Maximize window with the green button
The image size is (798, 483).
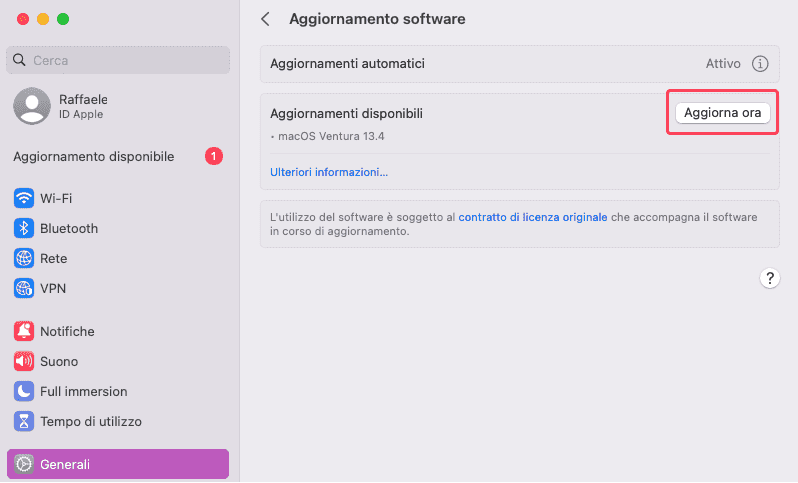(63, 19)
